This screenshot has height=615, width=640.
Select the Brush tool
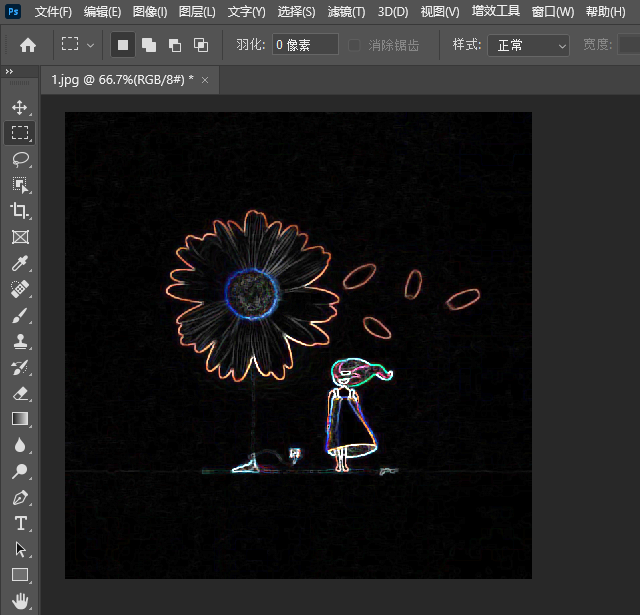click(20, 315)
